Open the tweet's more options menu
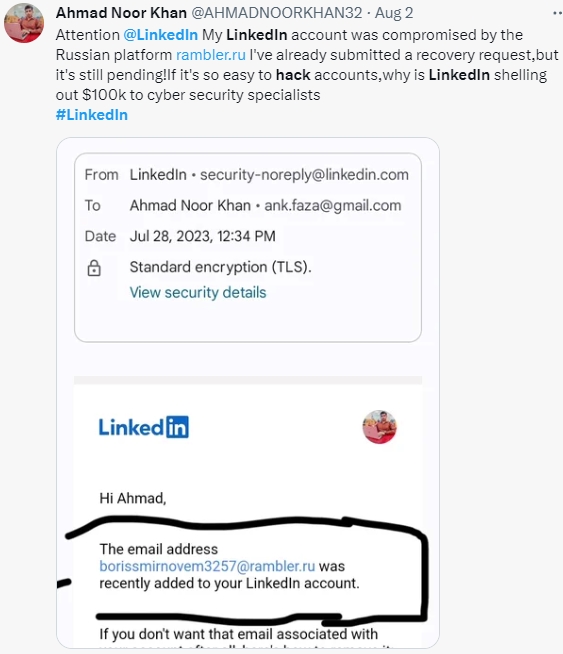563x654 pixels. tap(557, 13)
